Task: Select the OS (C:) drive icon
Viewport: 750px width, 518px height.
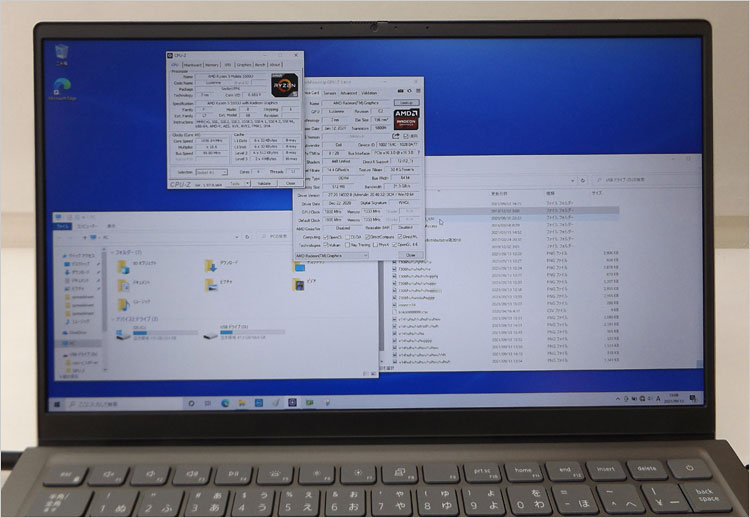Action: (123, 336)
